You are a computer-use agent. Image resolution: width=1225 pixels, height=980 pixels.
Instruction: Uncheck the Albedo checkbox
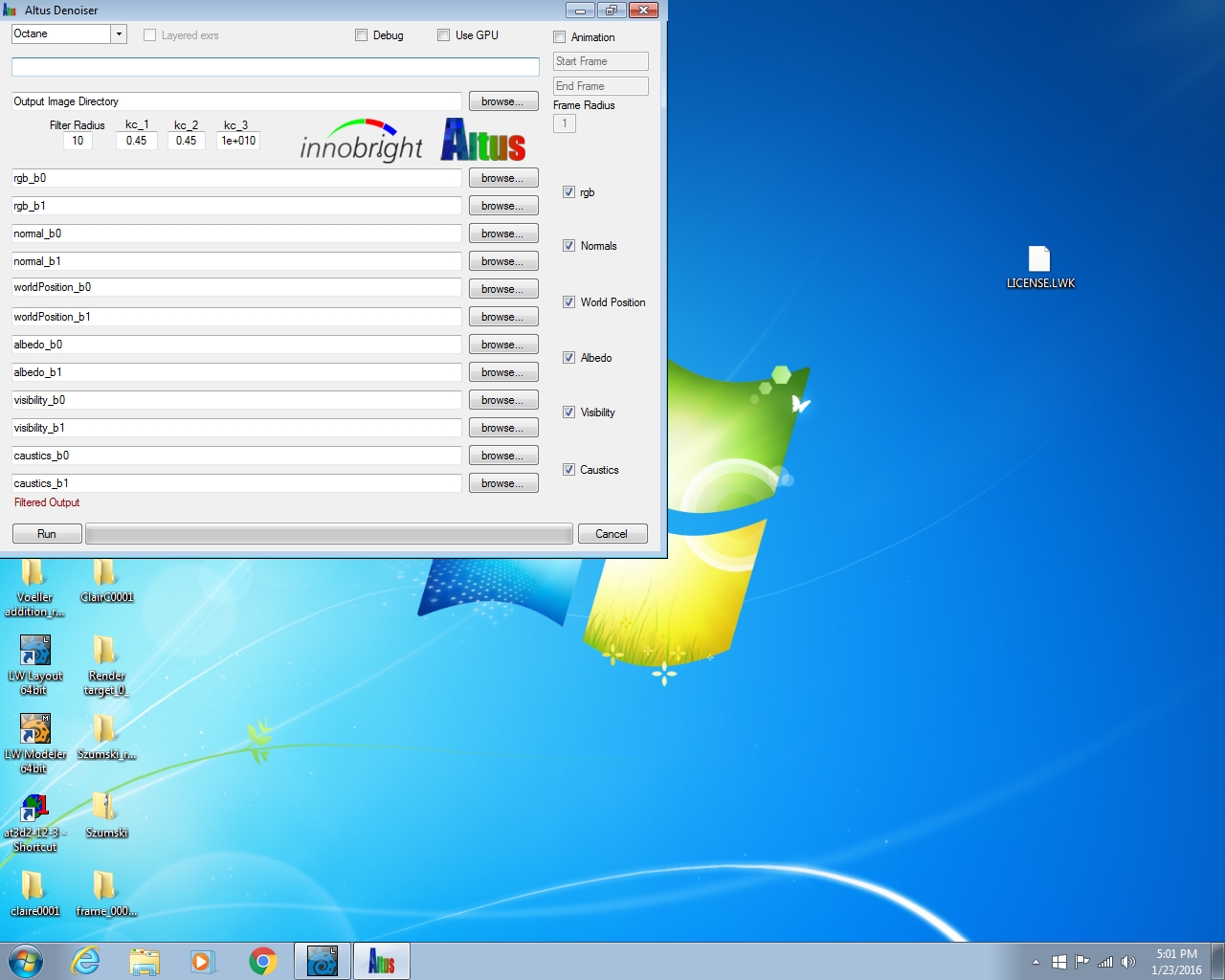click(x=568, y=358)
